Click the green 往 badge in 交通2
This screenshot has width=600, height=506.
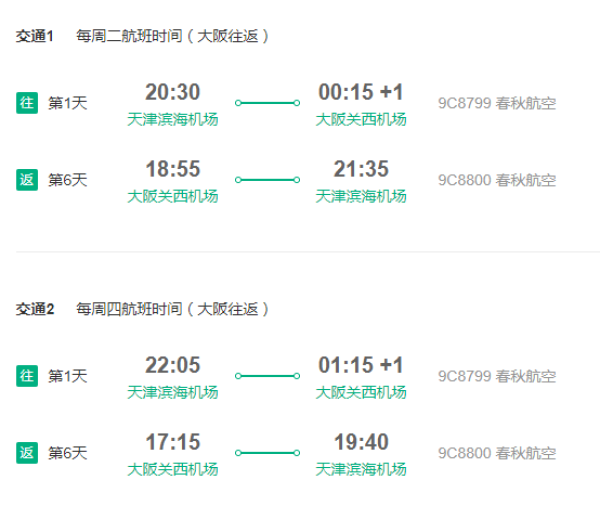tap(27, 376)
